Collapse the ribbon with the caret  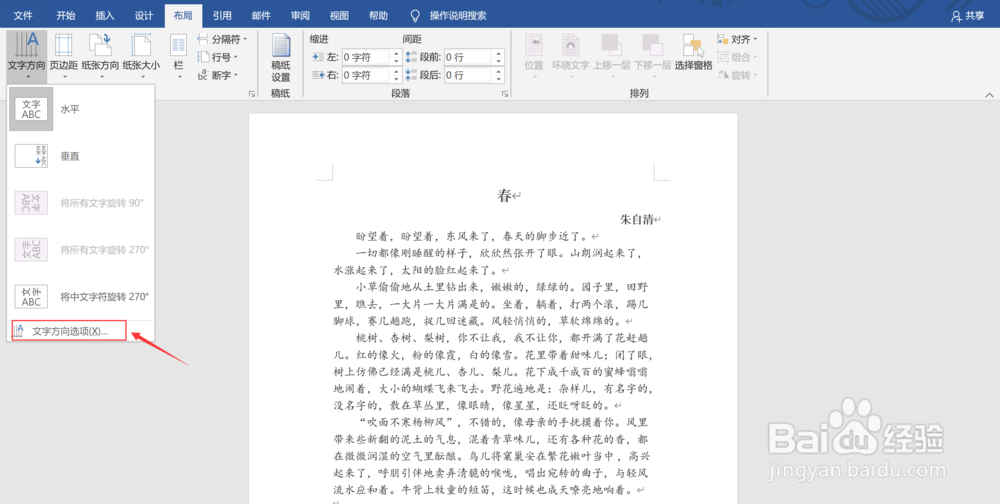989,95
